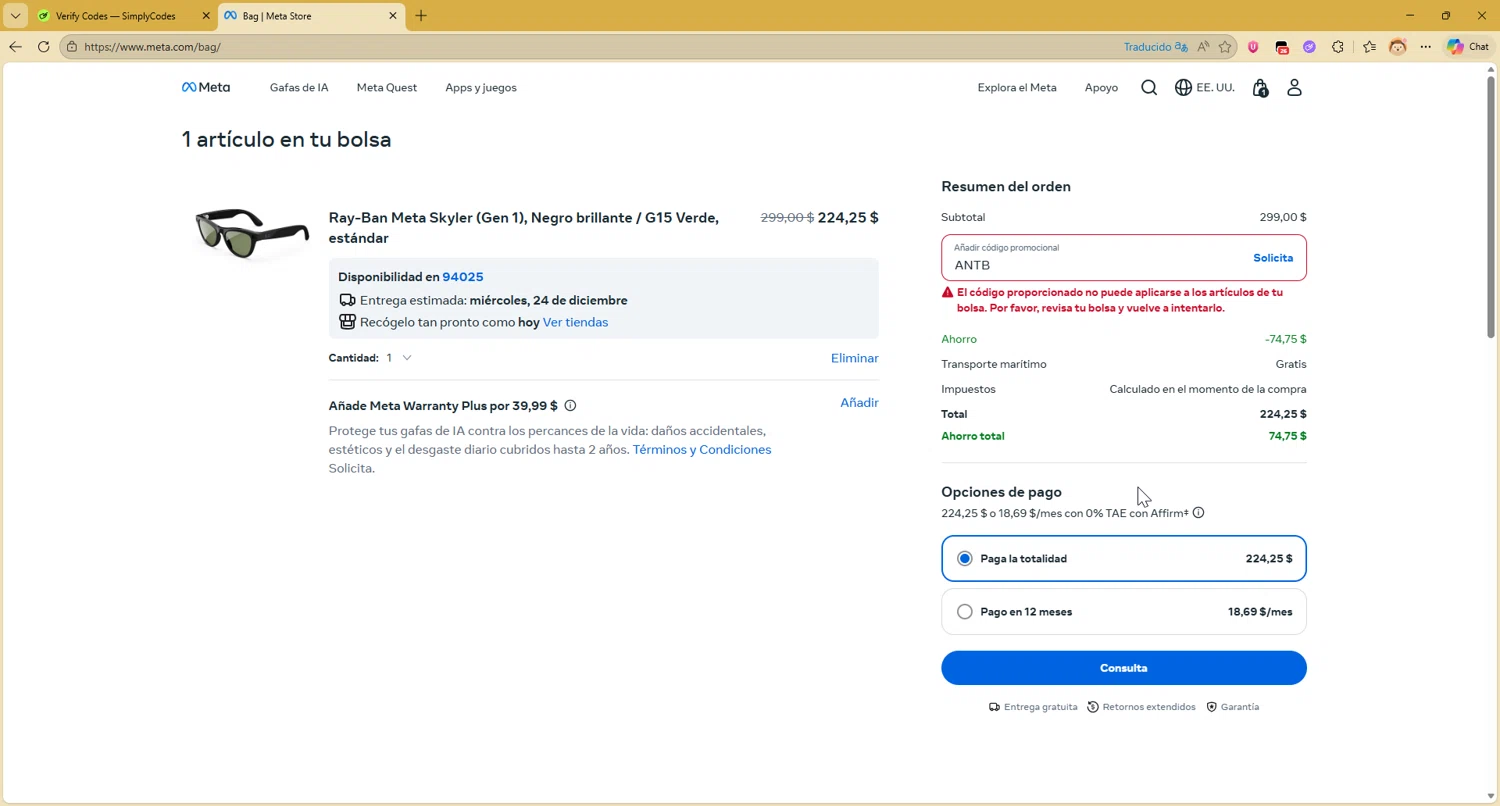Click the Ray-Ban Meta Skyler product title

tap(524, 228)
